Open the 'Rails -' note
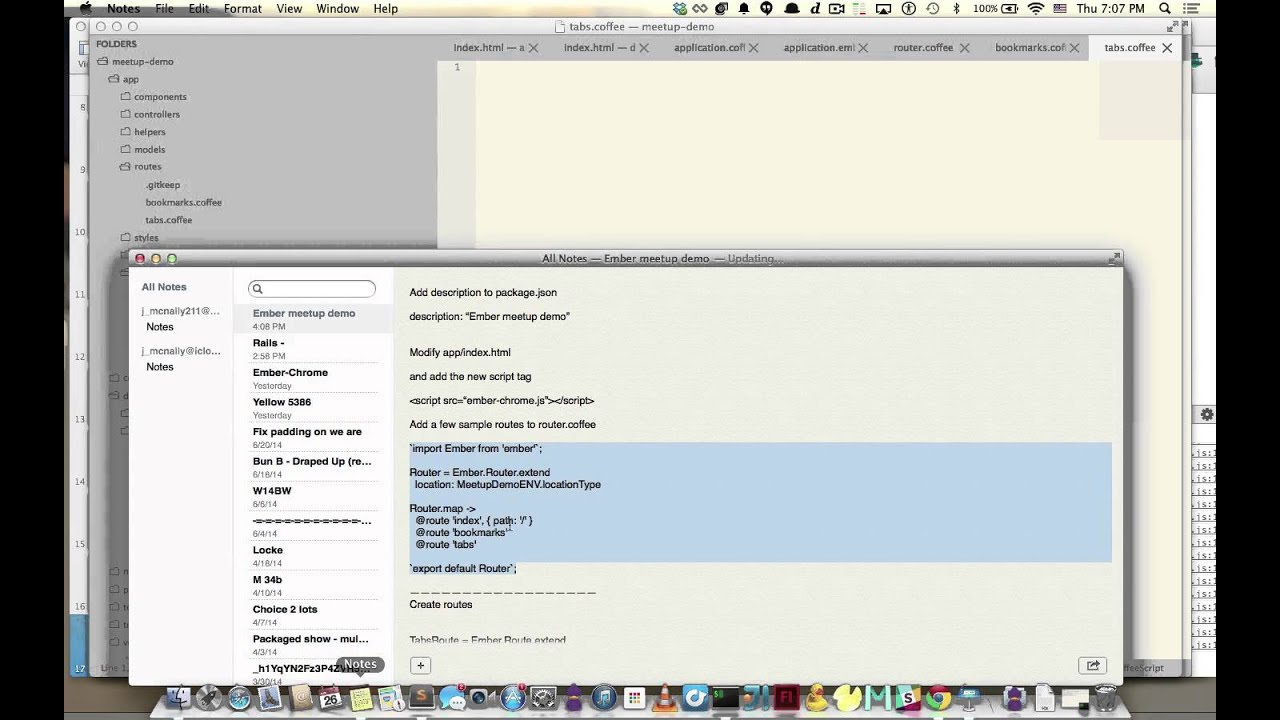Viewport: 1280px width, 720px height. point(312,348)
